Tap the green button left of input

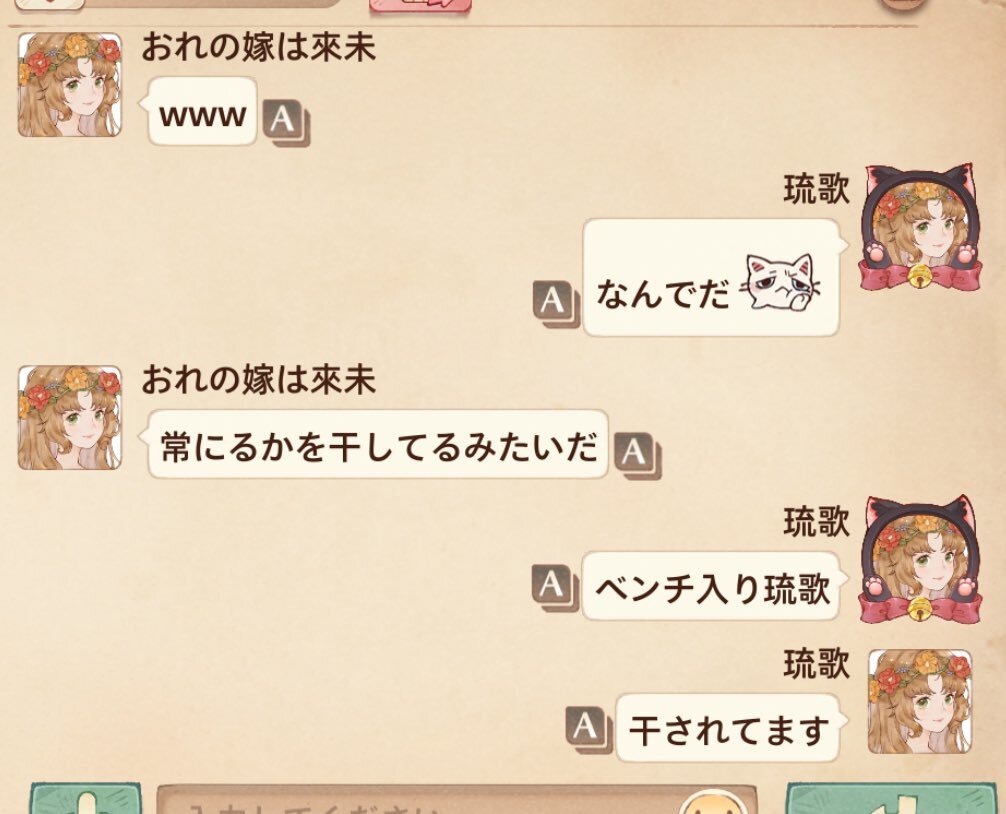[x=85, y=799]
